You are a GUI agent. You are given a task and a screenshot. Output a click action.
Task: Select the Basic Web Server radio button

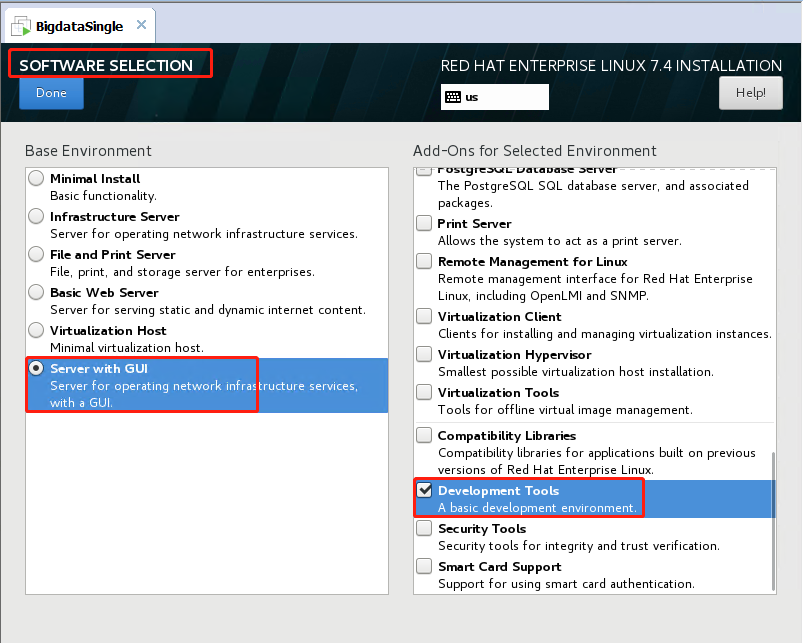tap(36, 292)
